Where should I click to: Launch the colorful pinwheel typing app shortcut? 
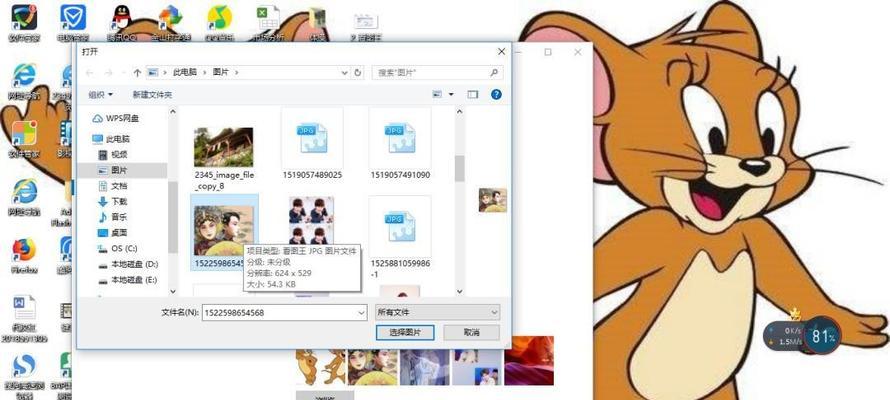[170, 23]
